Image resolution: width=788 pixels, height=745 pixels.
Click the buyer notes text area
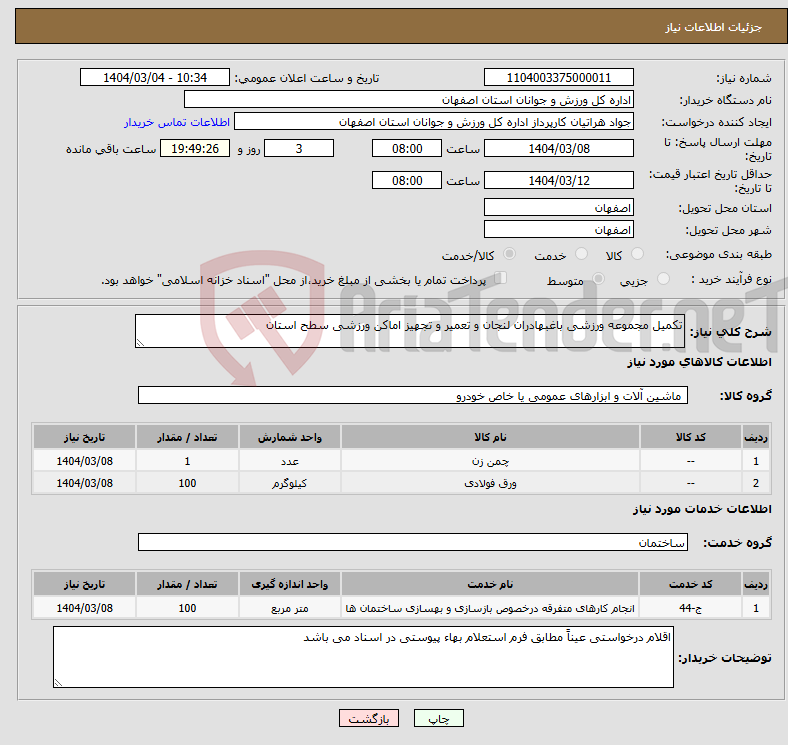[x=363, y=657]
